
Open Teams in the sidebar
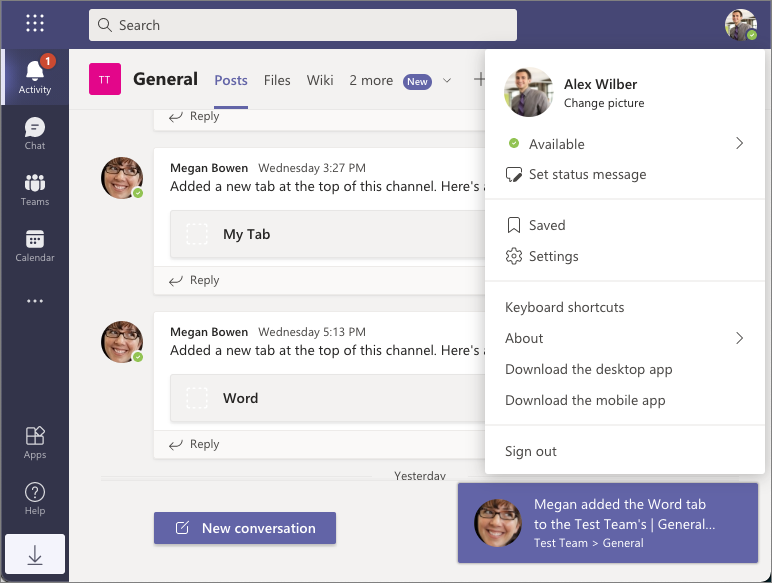[x=34, y=190]
